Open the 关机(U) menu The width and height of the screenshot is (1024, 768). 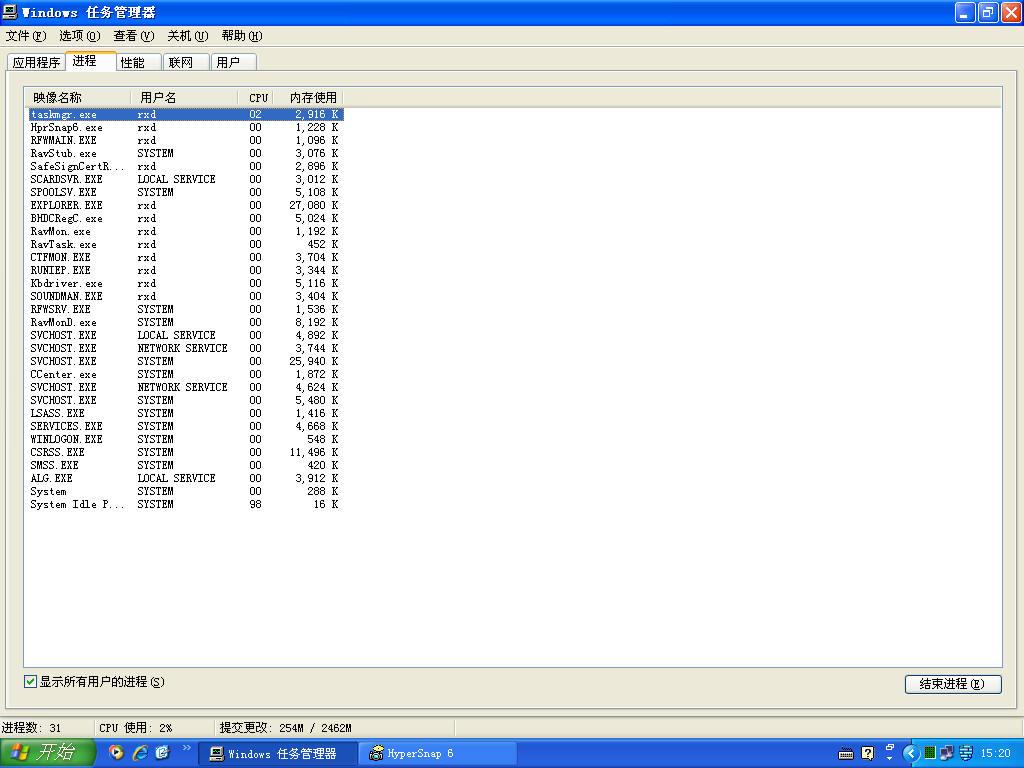tap(187, 35)
